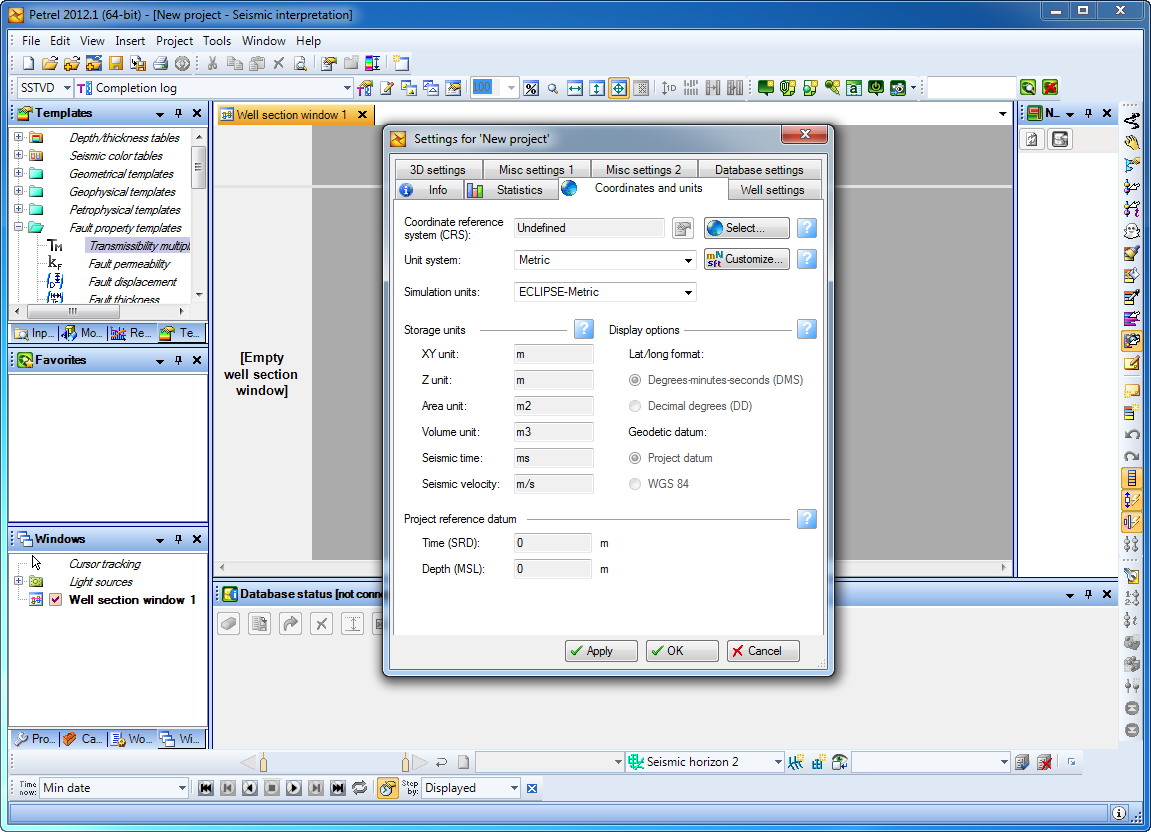Click the Paste clipboard icon
Screen dimensions: 1151x832
(257, 64)
